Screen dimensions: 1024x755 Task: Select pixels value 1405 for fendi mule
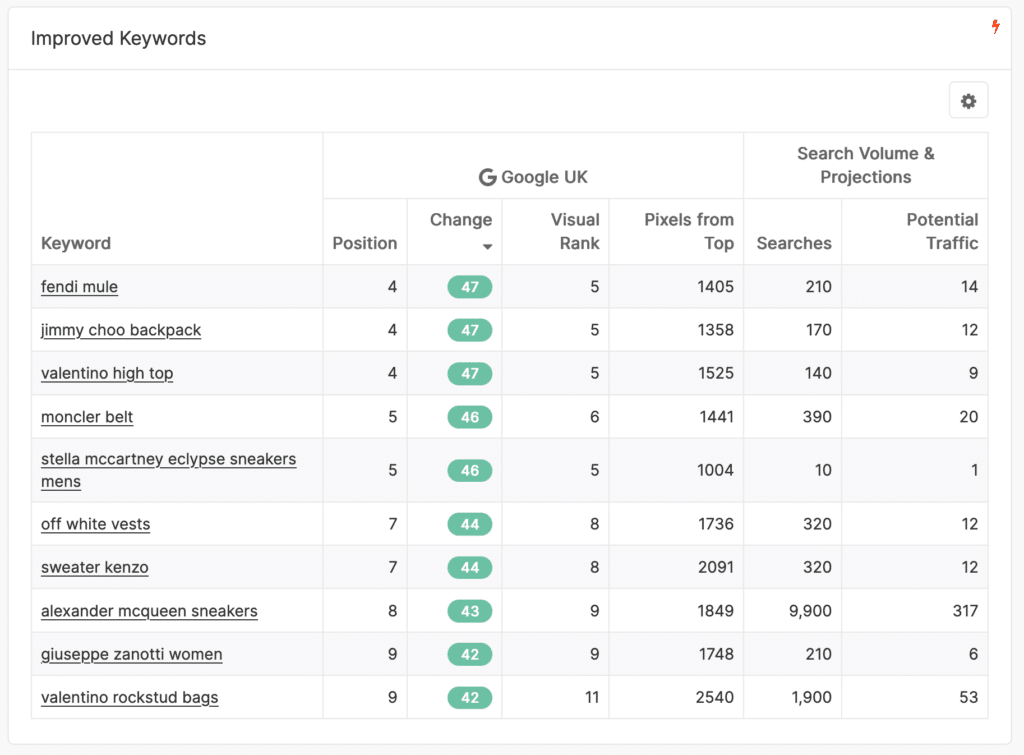click(x=715, y=287)
